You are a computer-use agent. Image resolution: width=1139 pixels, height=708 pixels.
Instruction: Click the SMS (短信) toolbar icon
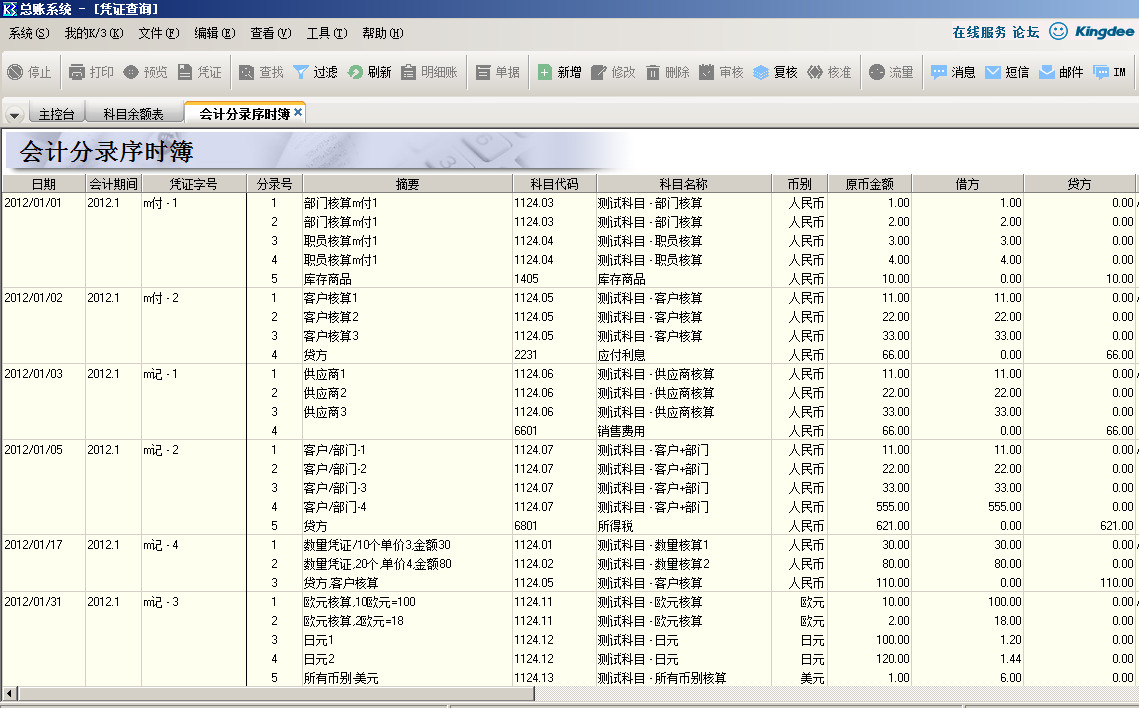993,72
